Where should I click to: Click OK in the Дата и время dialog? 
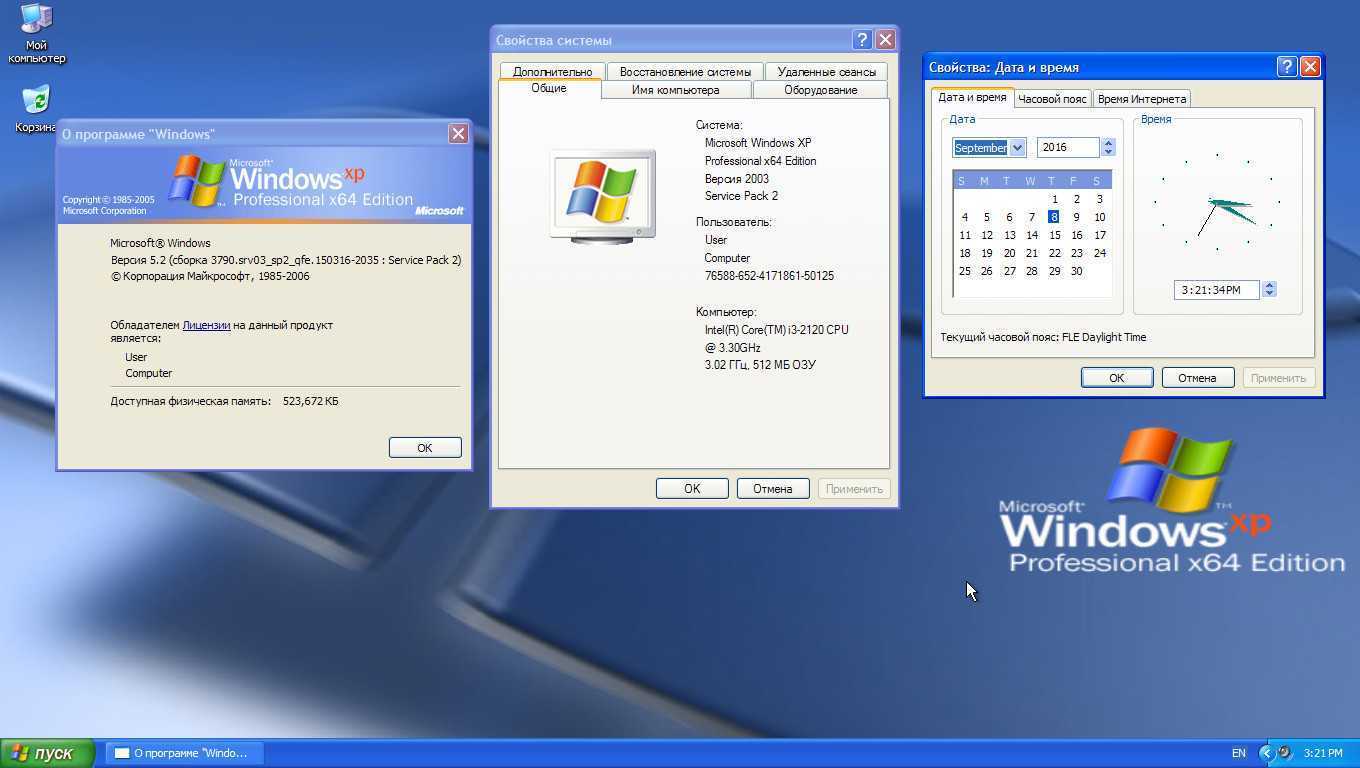[x=1117, y=378]
